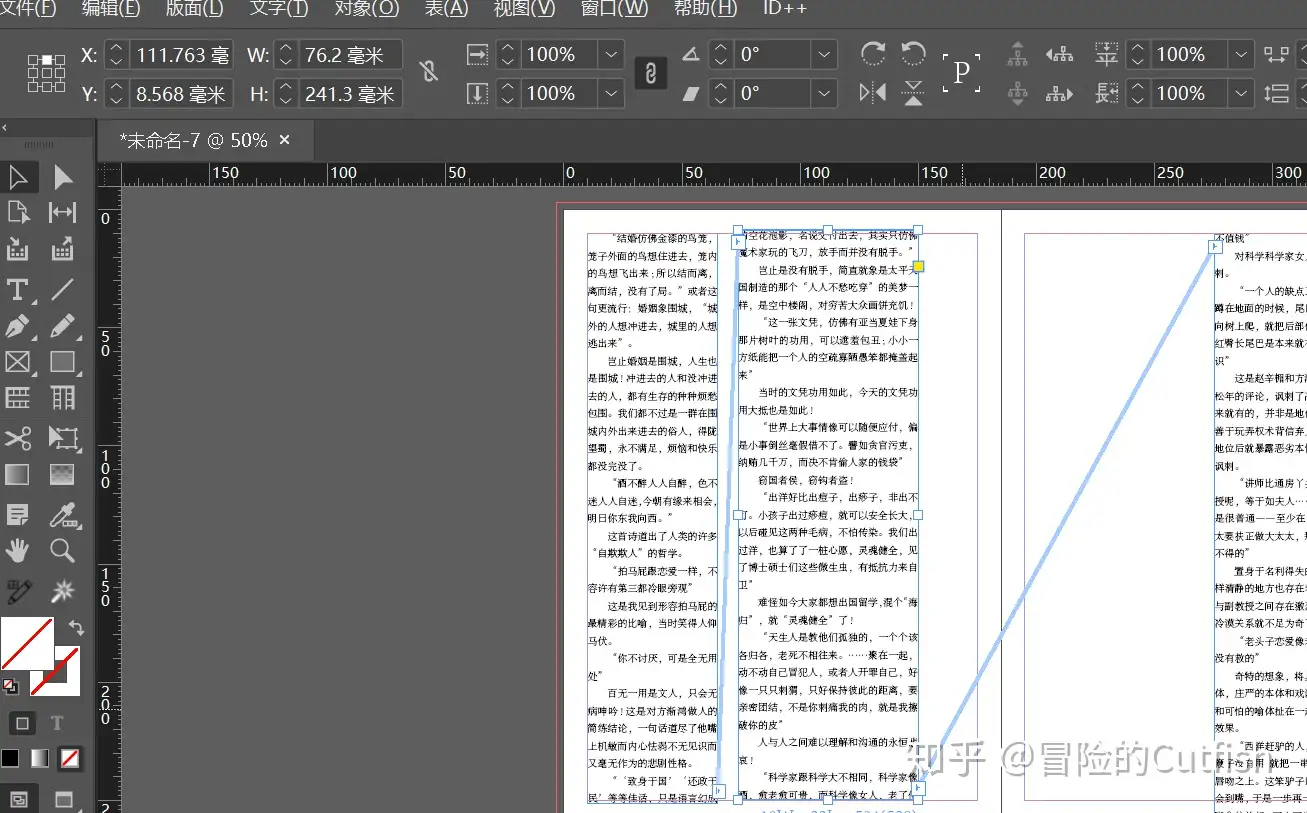Select the Direct Selection tool
Viewport: 1307px width, 813px height.
(63, 178)
